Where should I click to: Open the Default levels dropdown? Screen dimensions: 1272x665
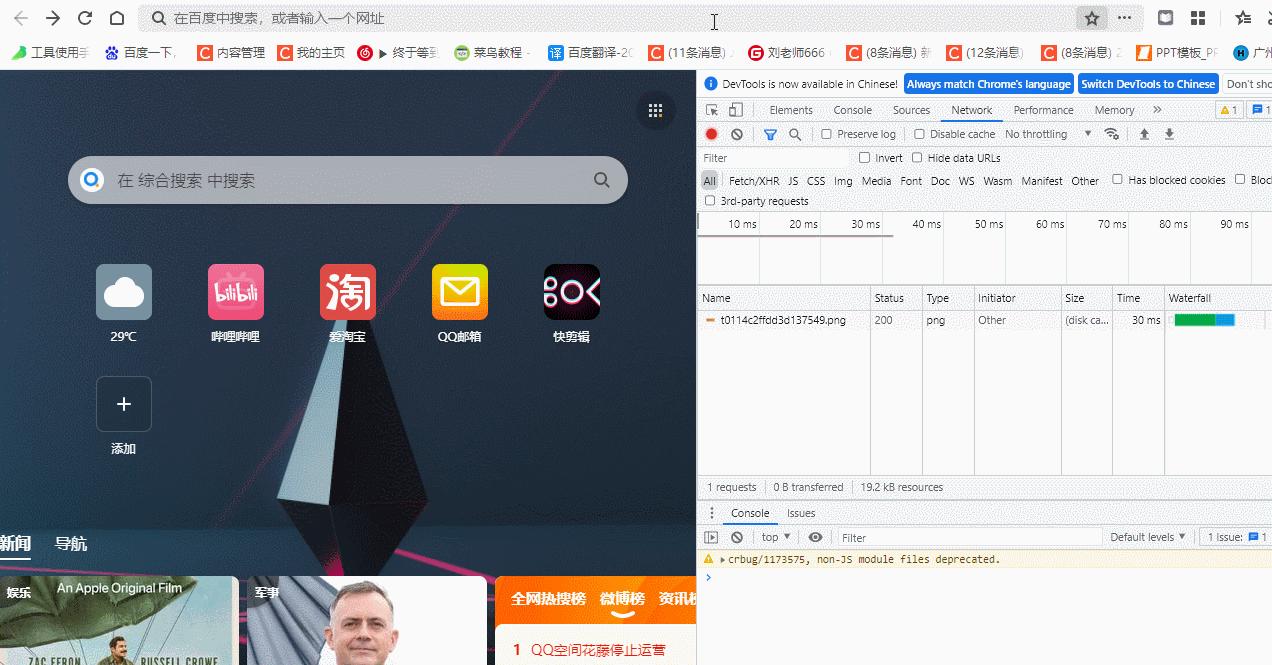click(1147, 537)
